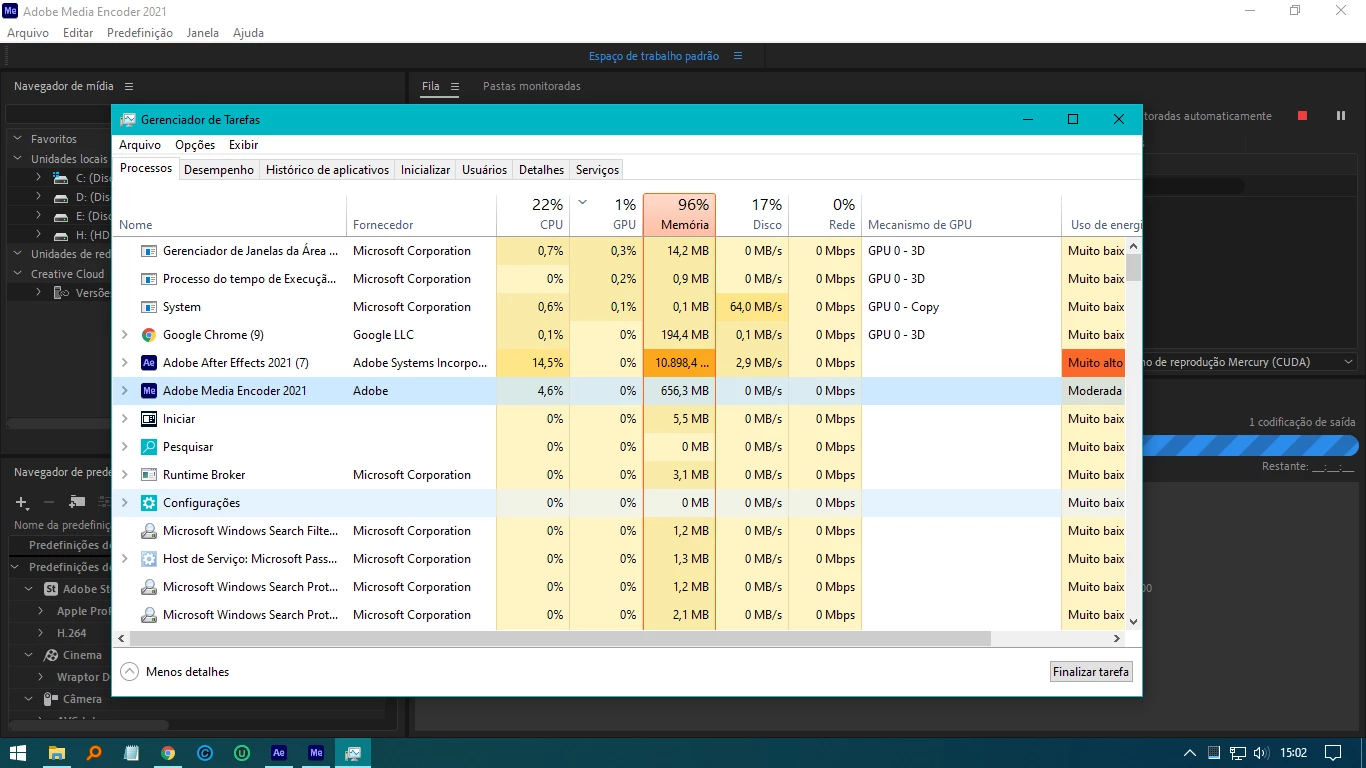Click the Task Manager taskbar icon
The image size is (1366, 768).
point(353,752)
